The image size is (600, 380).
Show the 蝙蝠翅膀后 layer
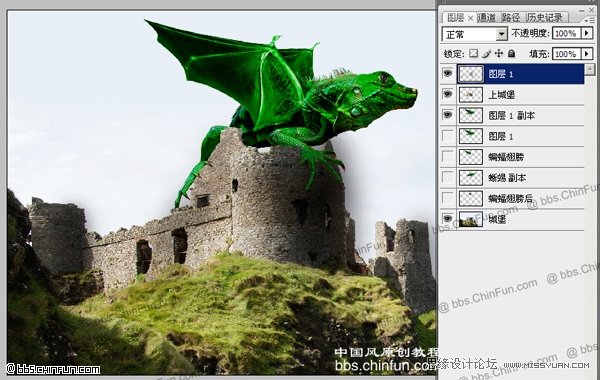click(447, 198)
